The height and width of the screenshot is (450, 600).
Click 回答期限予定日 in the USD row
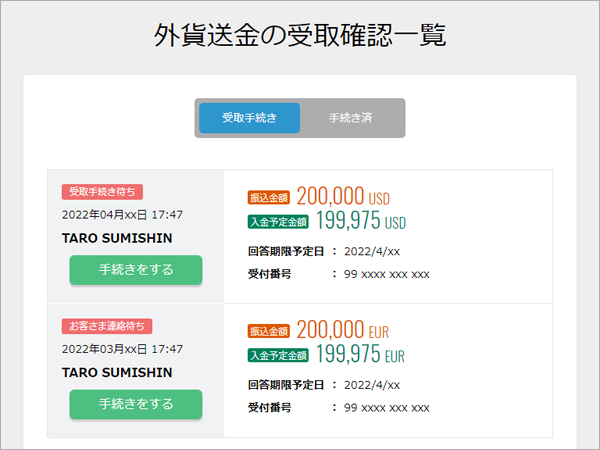[286, 251]
